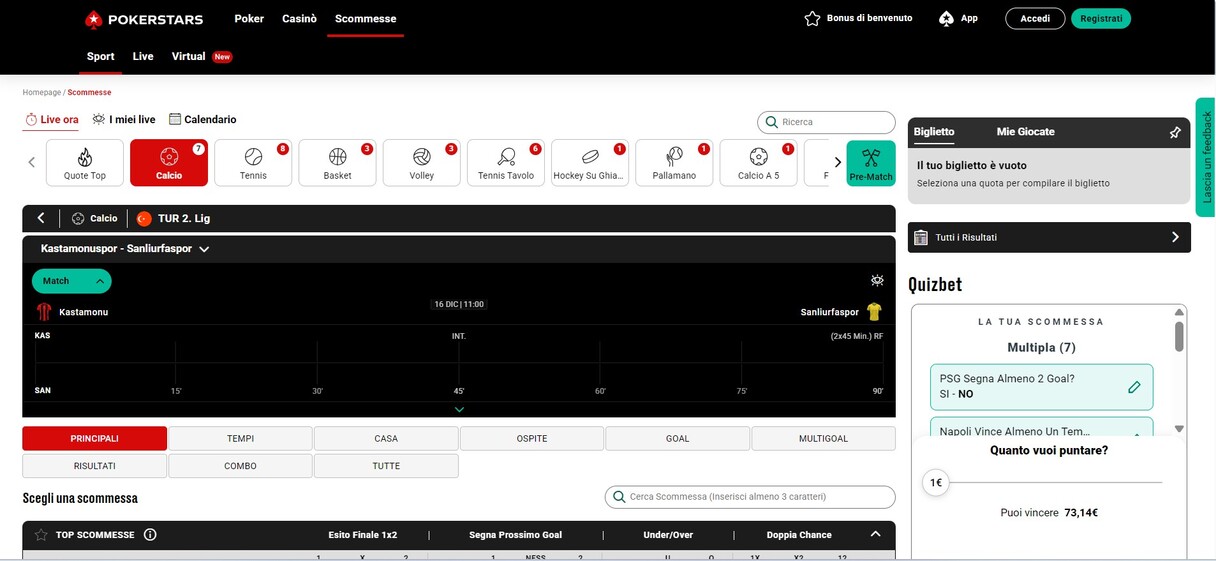Viewport: 1216px width, 561px height.
Task: Open the Pre-Match section
Action: coord(871,163)
